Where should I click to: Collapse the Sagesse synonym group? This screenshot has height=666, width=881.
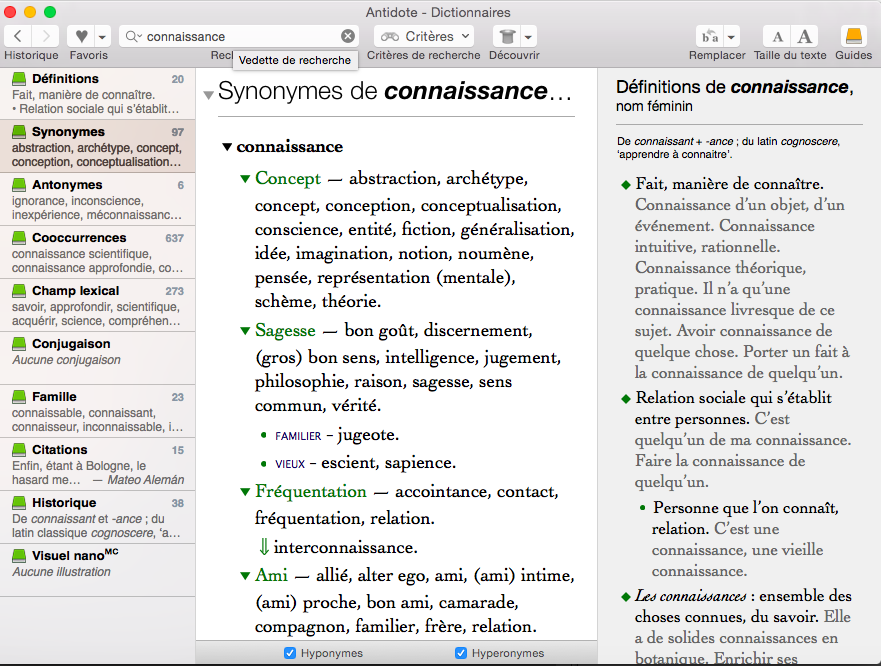coord(245,330)
